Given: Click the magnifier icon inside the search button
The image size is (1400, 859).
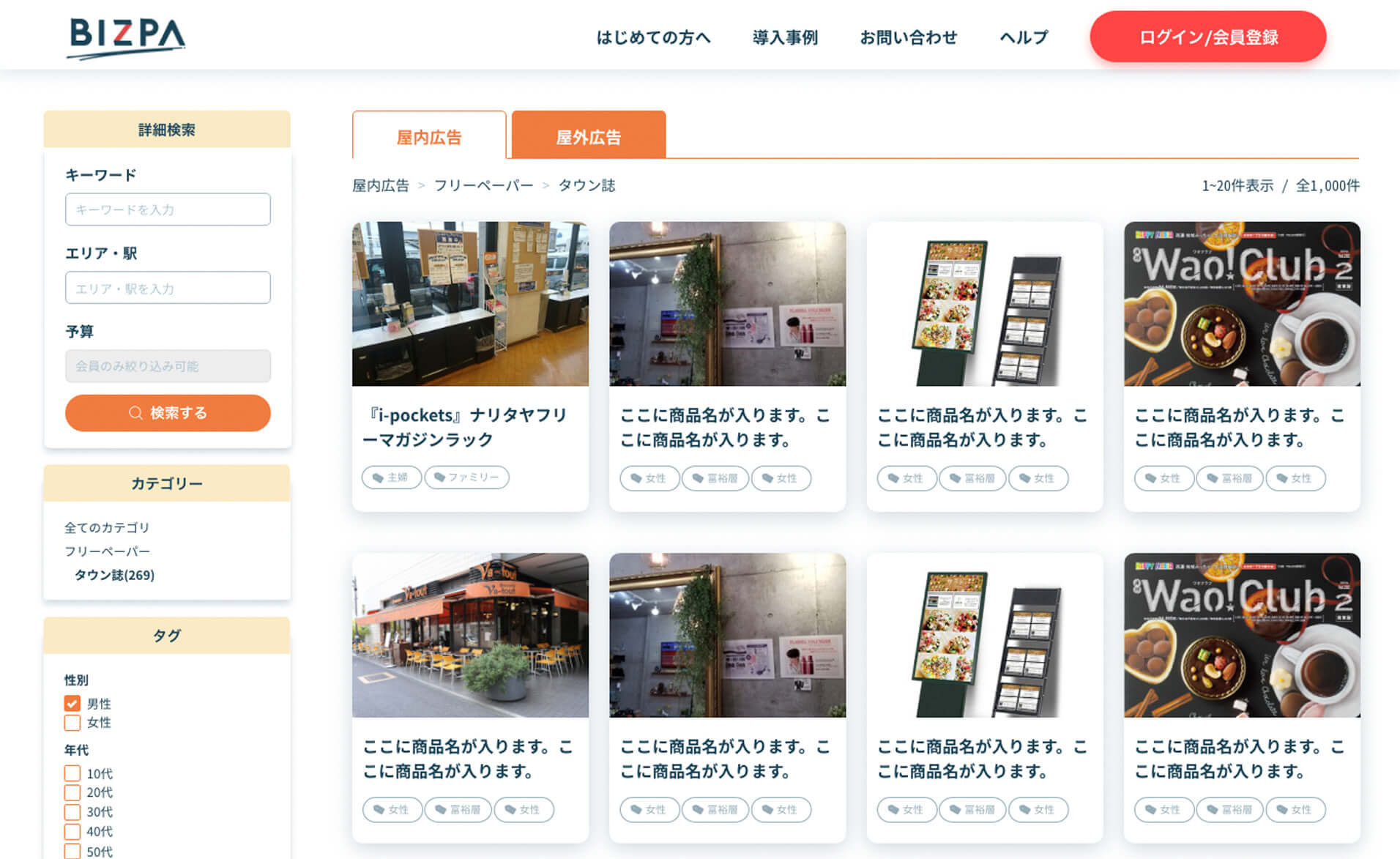Looking at the screenshot, I should 135,412.
